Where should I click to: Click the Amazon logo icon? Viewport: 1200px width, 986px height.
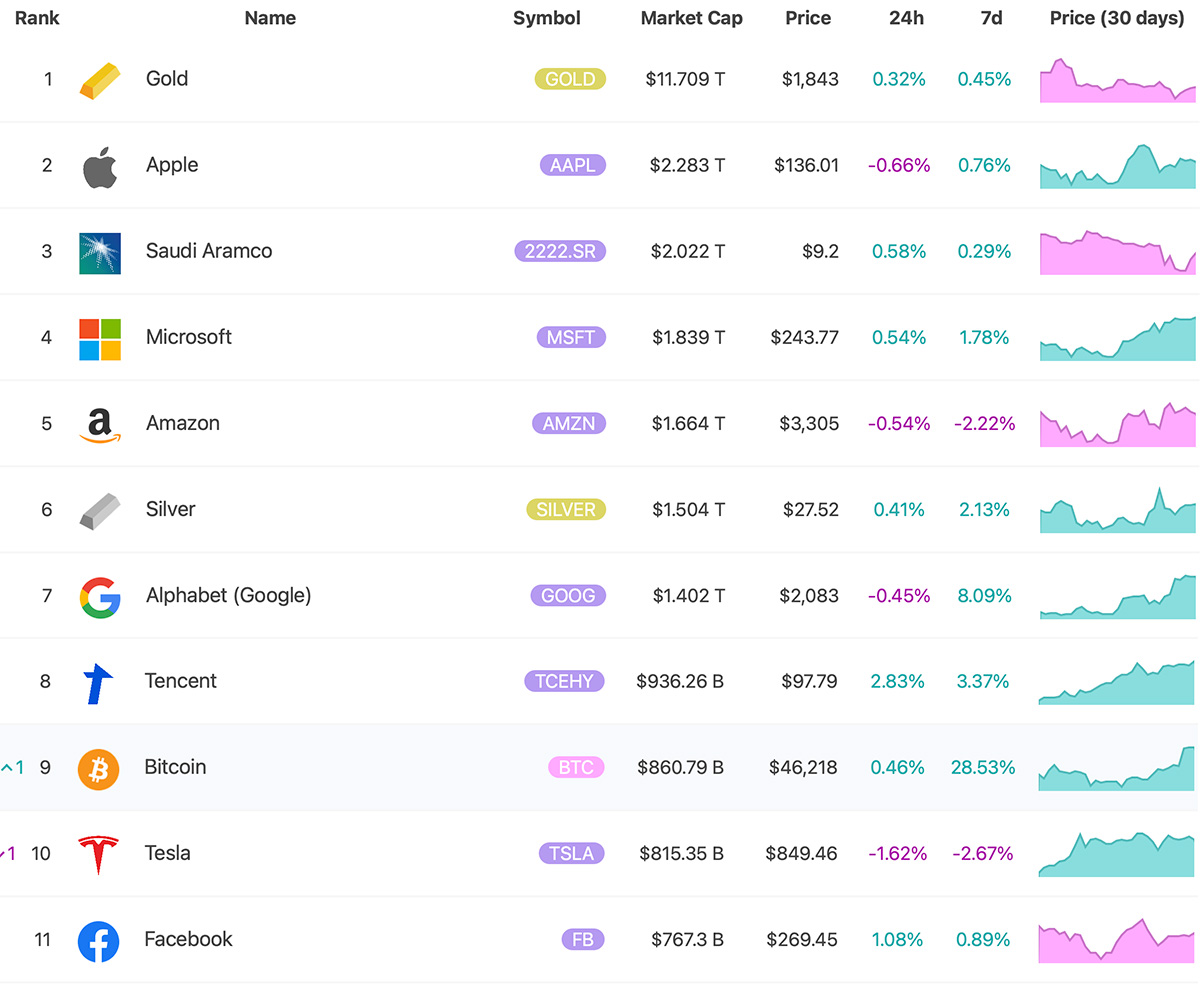[100, 425]
